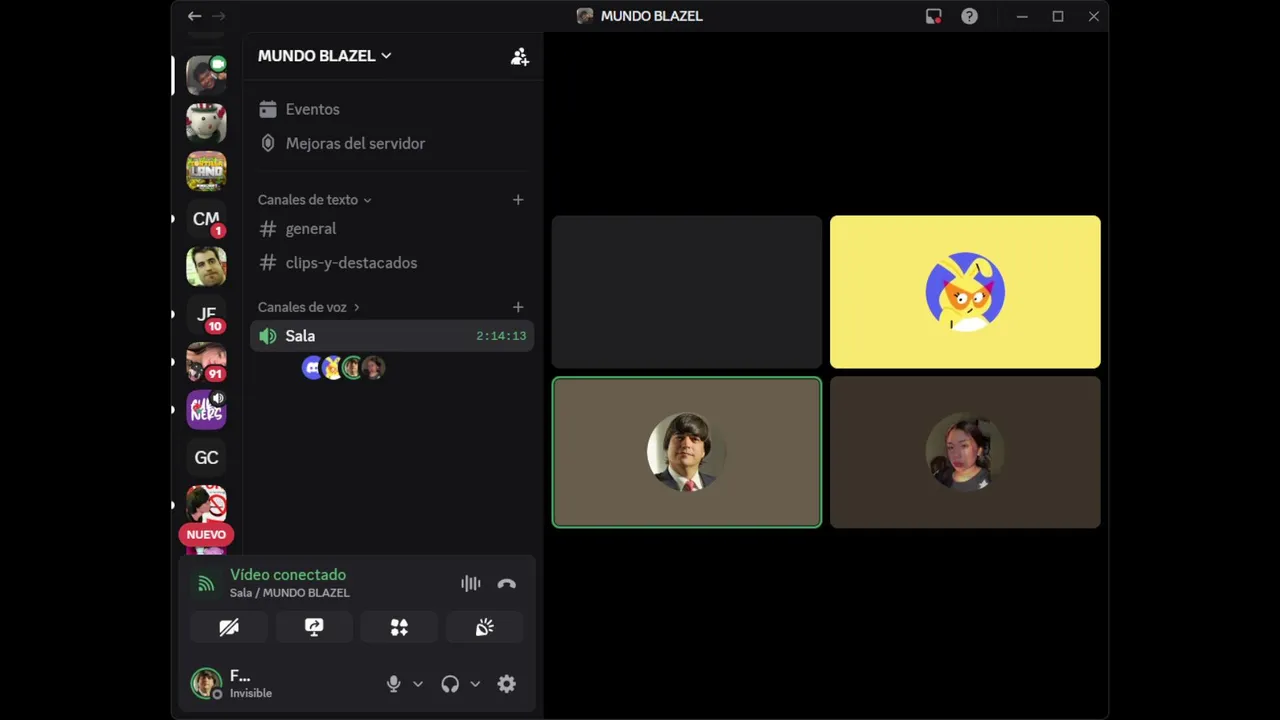Click the last participant avatar under Sala
Screen dimensions: 1280x720
[x=373, y=368]
